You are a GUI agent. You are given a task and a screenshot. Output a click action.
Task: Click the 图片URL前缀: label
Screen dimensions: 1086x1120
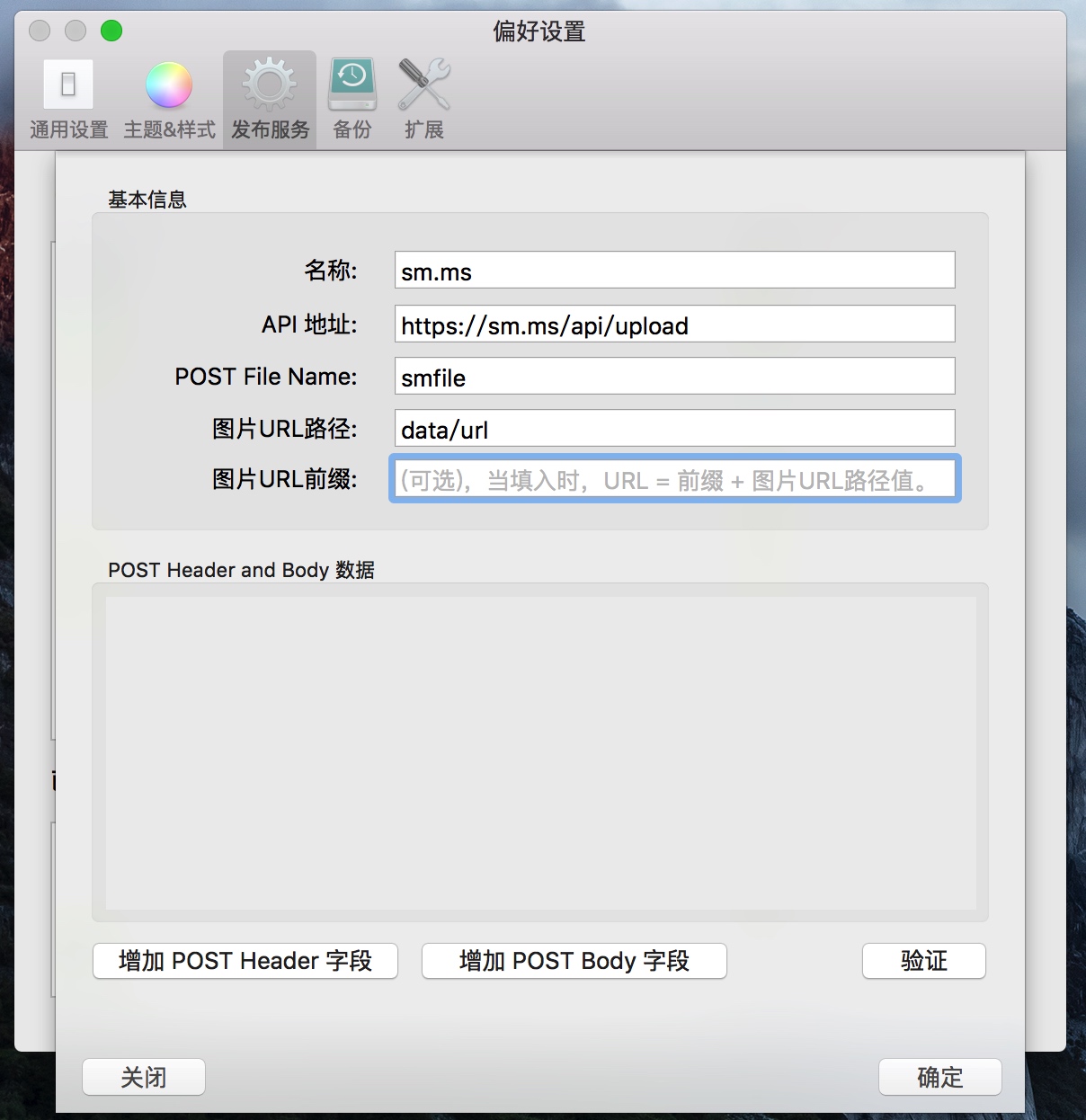(x=285, y=479)
